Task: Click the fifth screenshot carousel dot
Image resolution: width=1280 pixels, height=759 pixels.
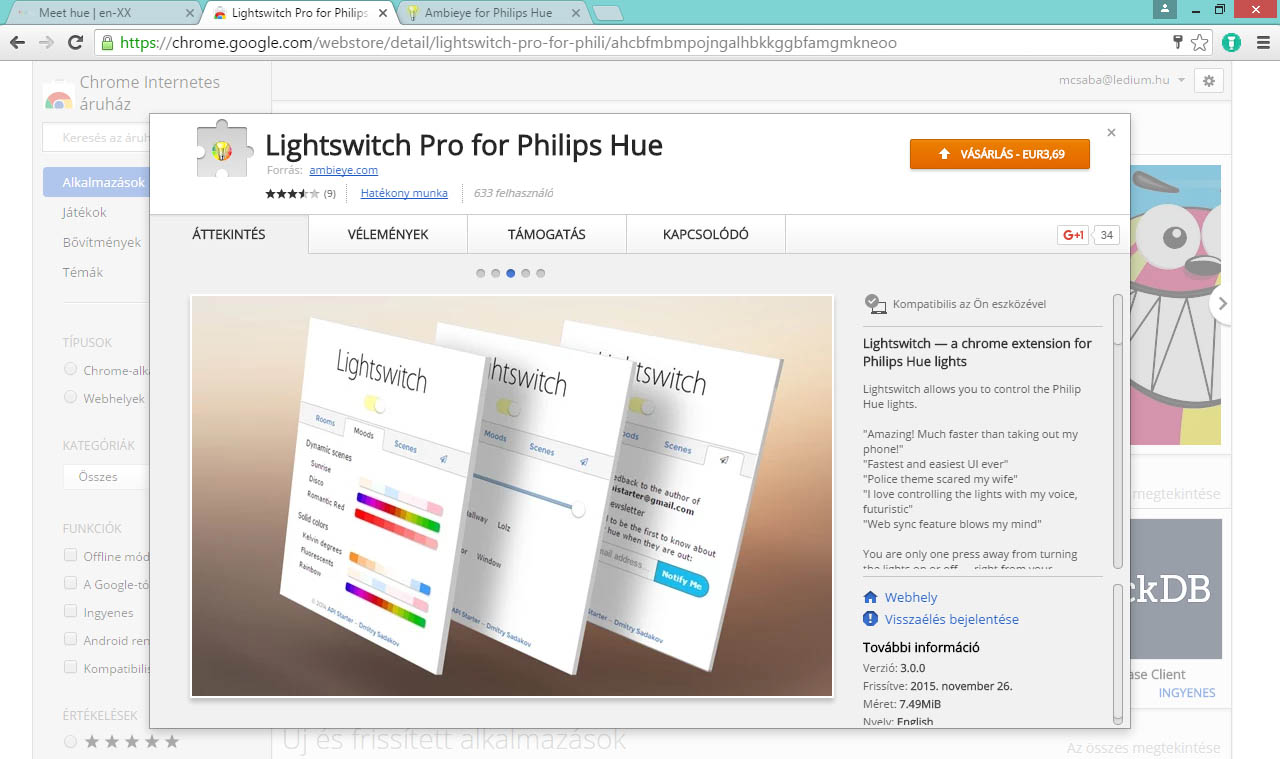Action: 541,273
